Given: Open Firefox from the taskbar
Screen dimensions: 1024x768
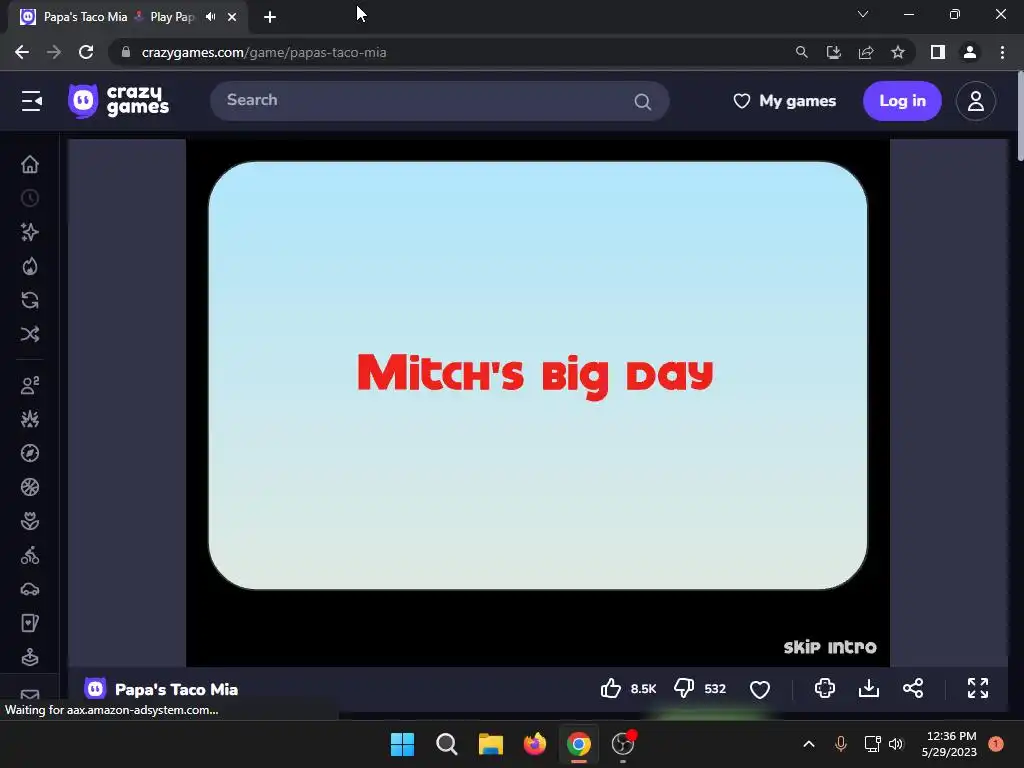Looking at the screenshot, I should (535, 744).
